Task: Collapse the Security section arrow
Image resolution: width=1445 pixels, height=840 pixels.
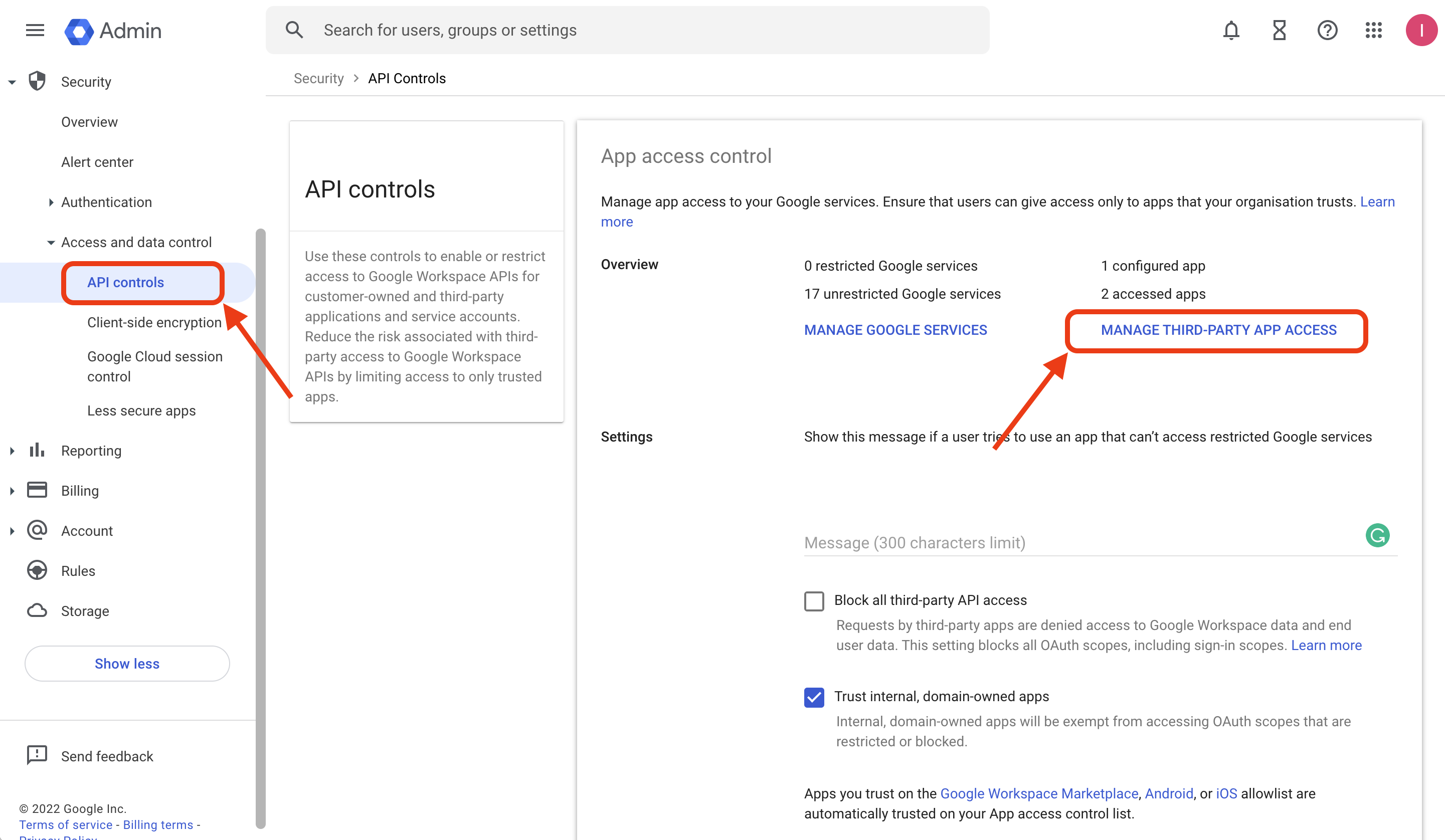Action: 12,82
